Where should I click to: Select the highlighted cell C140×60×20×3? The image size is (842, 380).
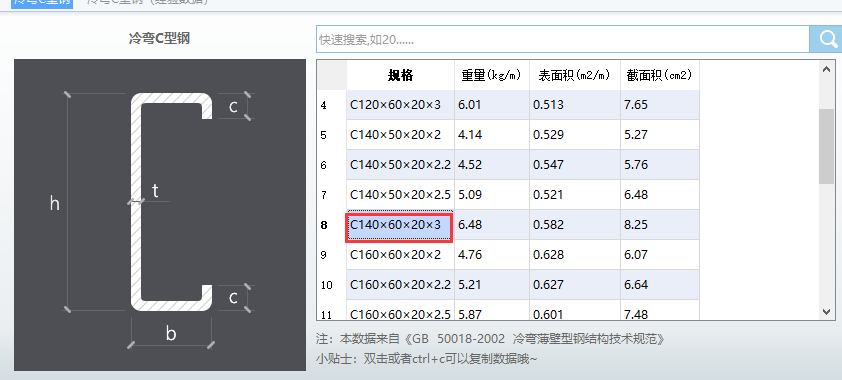click(x=400, y=225)
